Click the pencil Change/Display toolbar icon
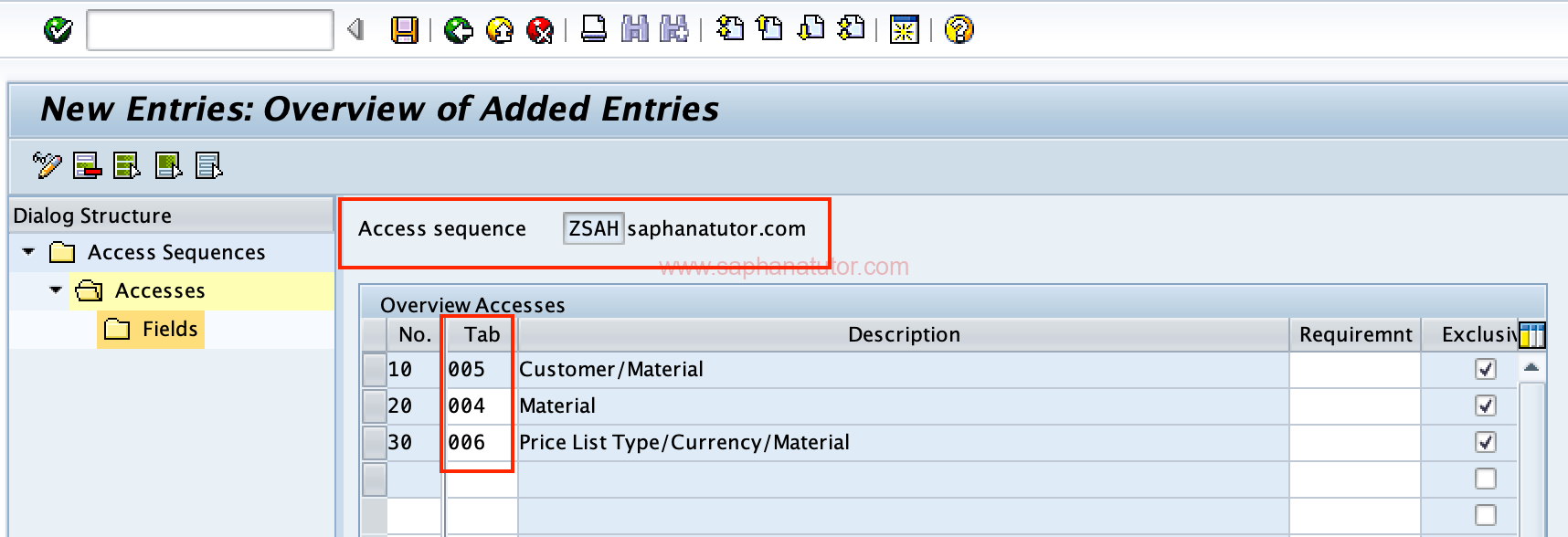Viewport: 1568px width, 537px height. click(x=47, y=165)
